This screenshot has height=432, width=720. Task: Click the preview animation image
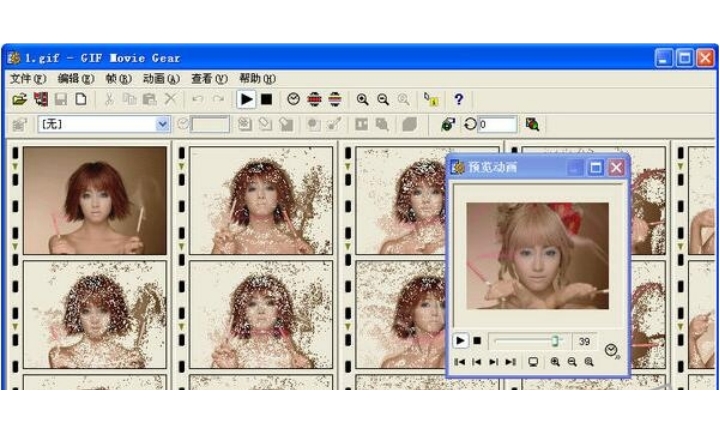538,256
